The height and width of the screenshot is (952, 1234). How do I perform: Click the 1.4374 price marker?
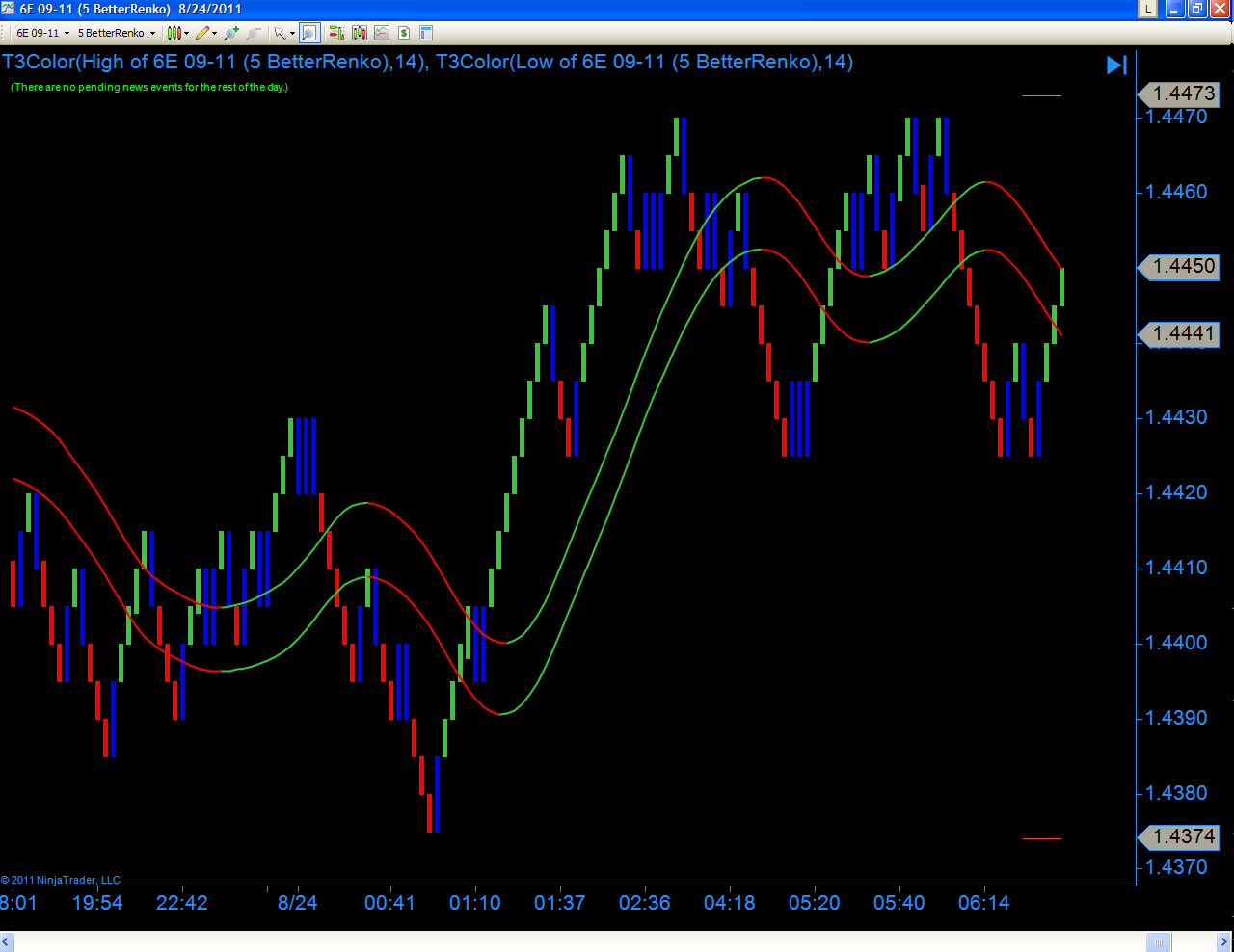coord(1178,836)
